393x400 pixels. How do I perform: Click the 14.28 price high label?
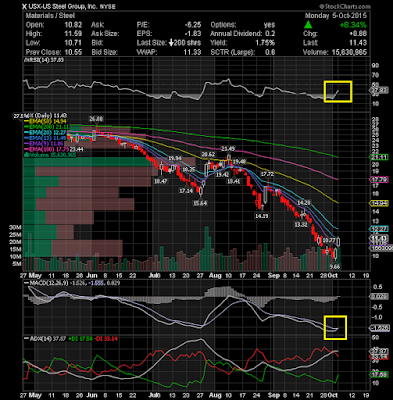[304, 202]
